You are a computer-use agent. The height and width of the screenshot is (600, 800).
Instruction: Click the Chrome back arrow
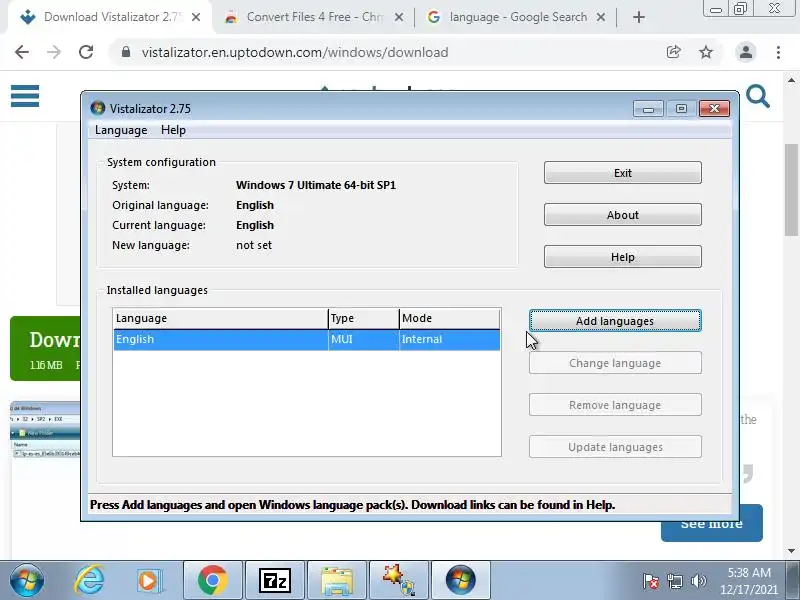pyautogui.click(x=22, y=52)
